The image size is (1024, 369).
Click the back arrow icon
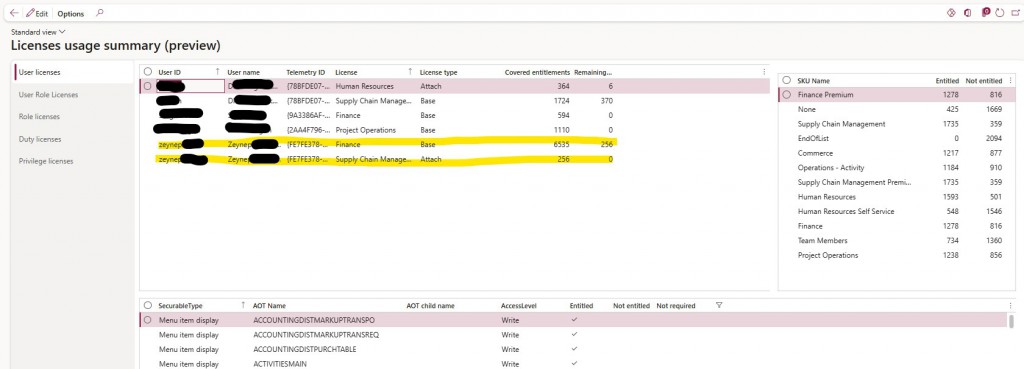tap(14, 13)
